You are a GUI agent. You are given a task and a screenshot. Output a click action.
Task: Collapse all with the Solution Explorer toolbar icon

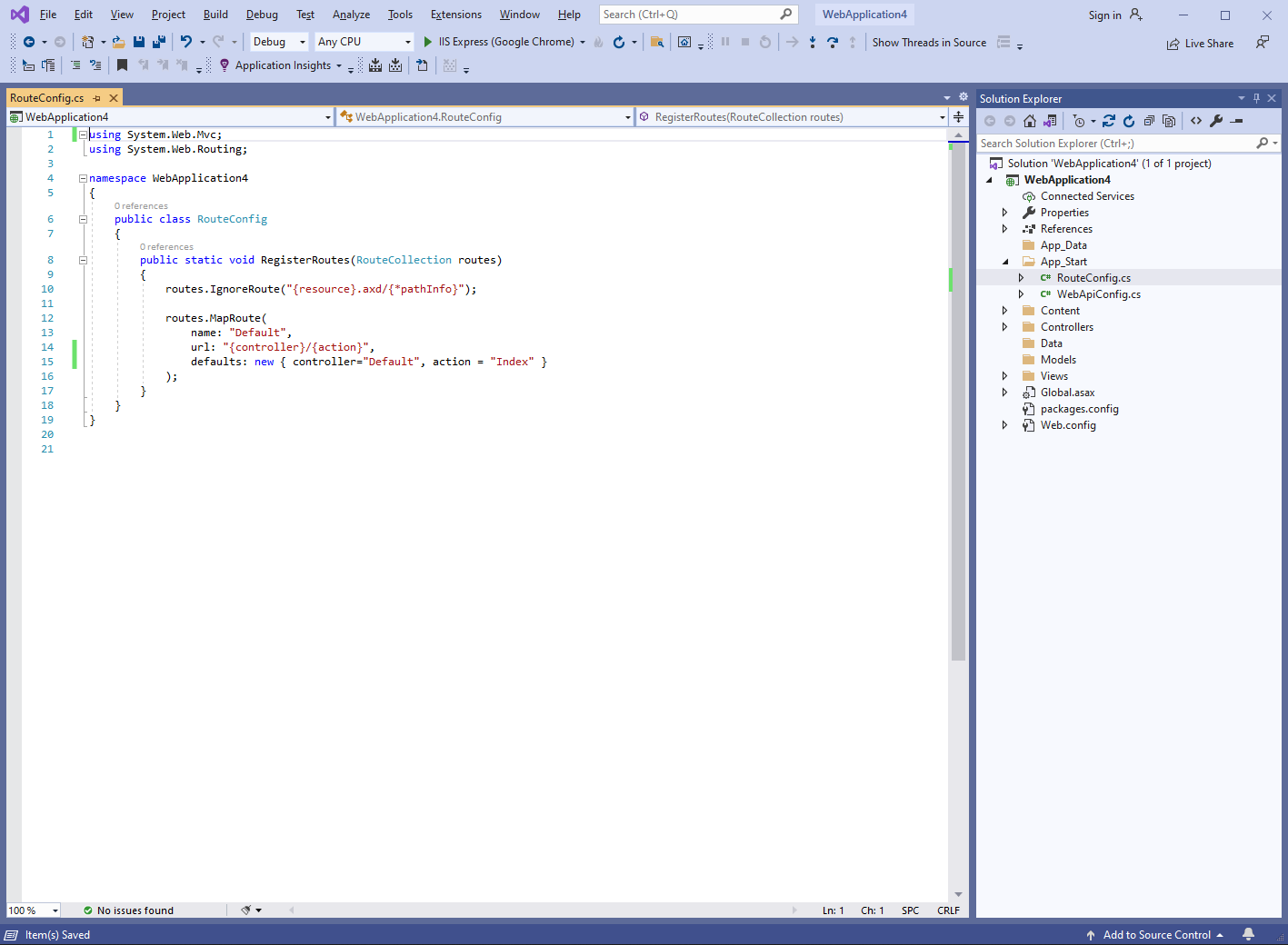click(x=1149, y=121)
